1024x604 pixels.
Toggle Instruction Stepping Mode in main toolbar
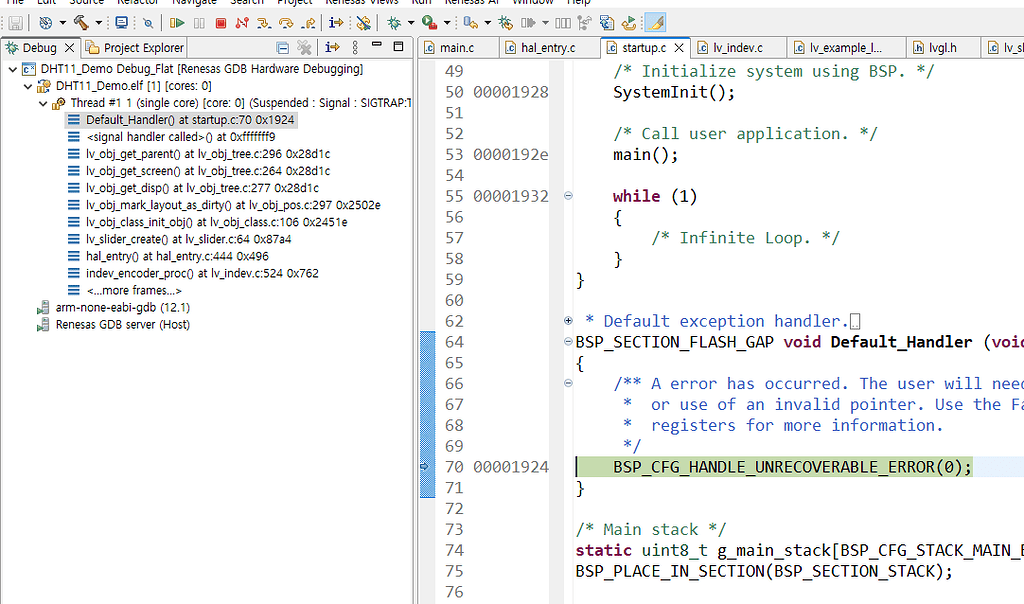point(336,23)
